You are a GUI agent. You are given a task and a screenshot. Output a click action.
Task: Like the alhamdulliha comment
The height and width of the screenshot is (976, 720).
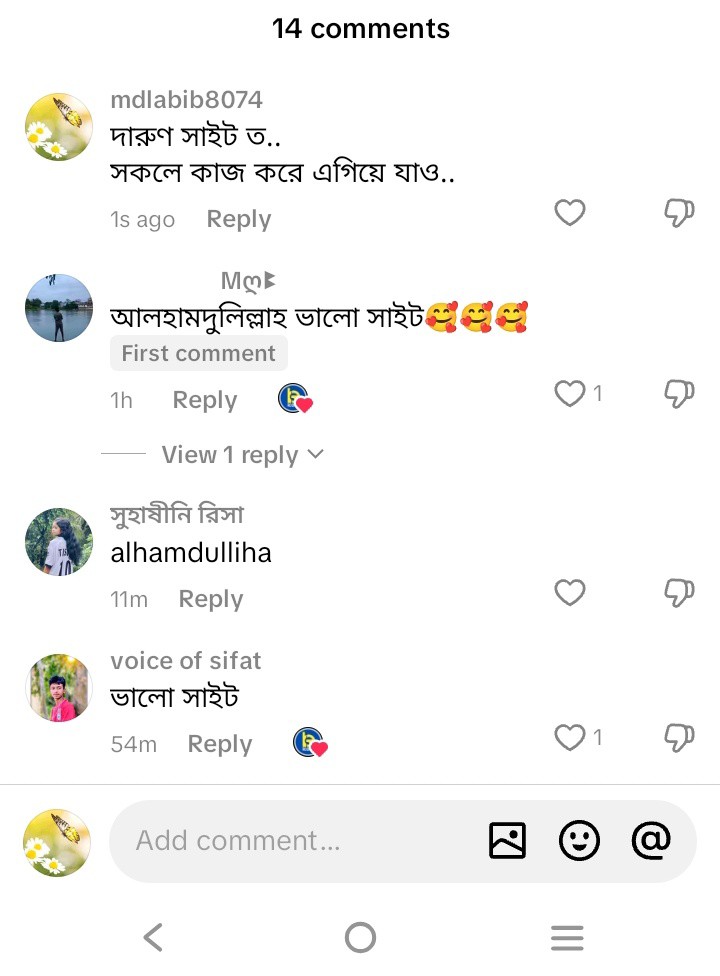(569, 593)
